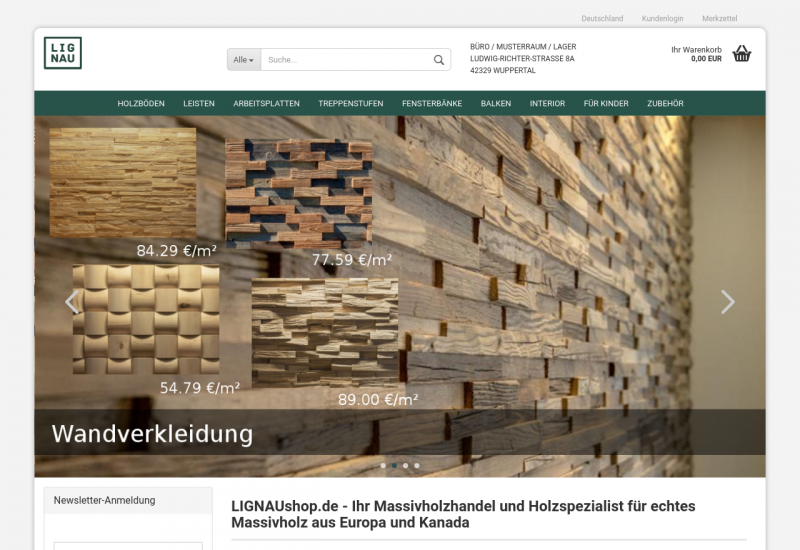Expand the Alle category dropdown
This screenshot has width=800, height=550.
pos(244,60)
